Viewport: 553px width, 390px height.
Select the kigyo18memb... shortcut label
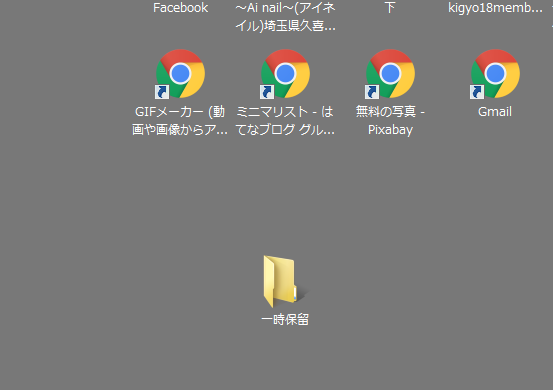point(495,8)
